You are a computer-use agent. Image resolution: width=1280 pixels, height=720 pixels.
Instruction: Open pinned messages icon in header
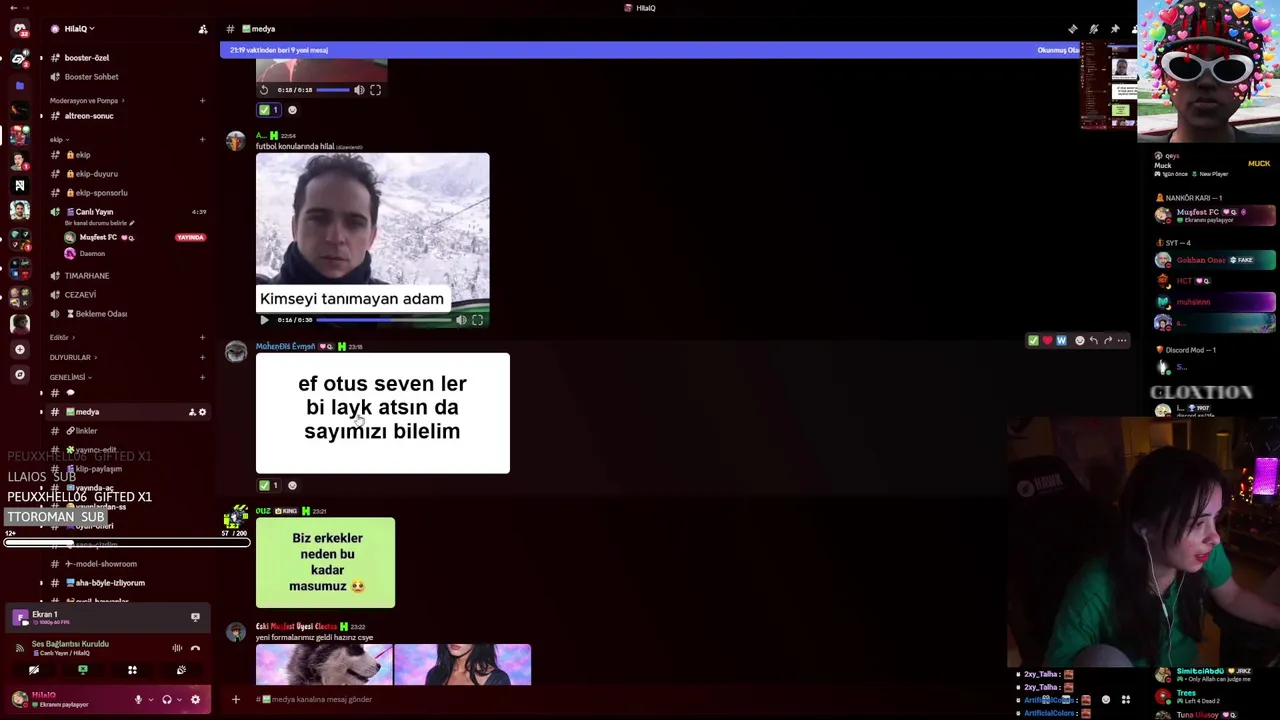[x=1115, y=29]
